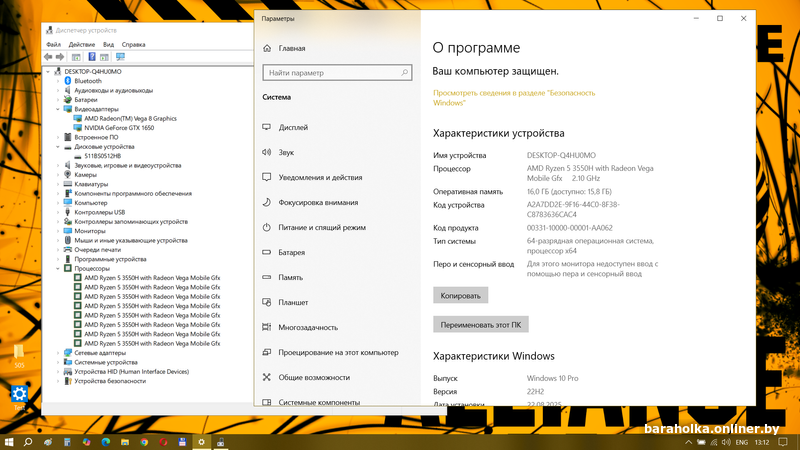Image resolution: width=800 pixels, height=450 pixels.
Task: Open File Explorer from the taskbar
Action: 125,442
